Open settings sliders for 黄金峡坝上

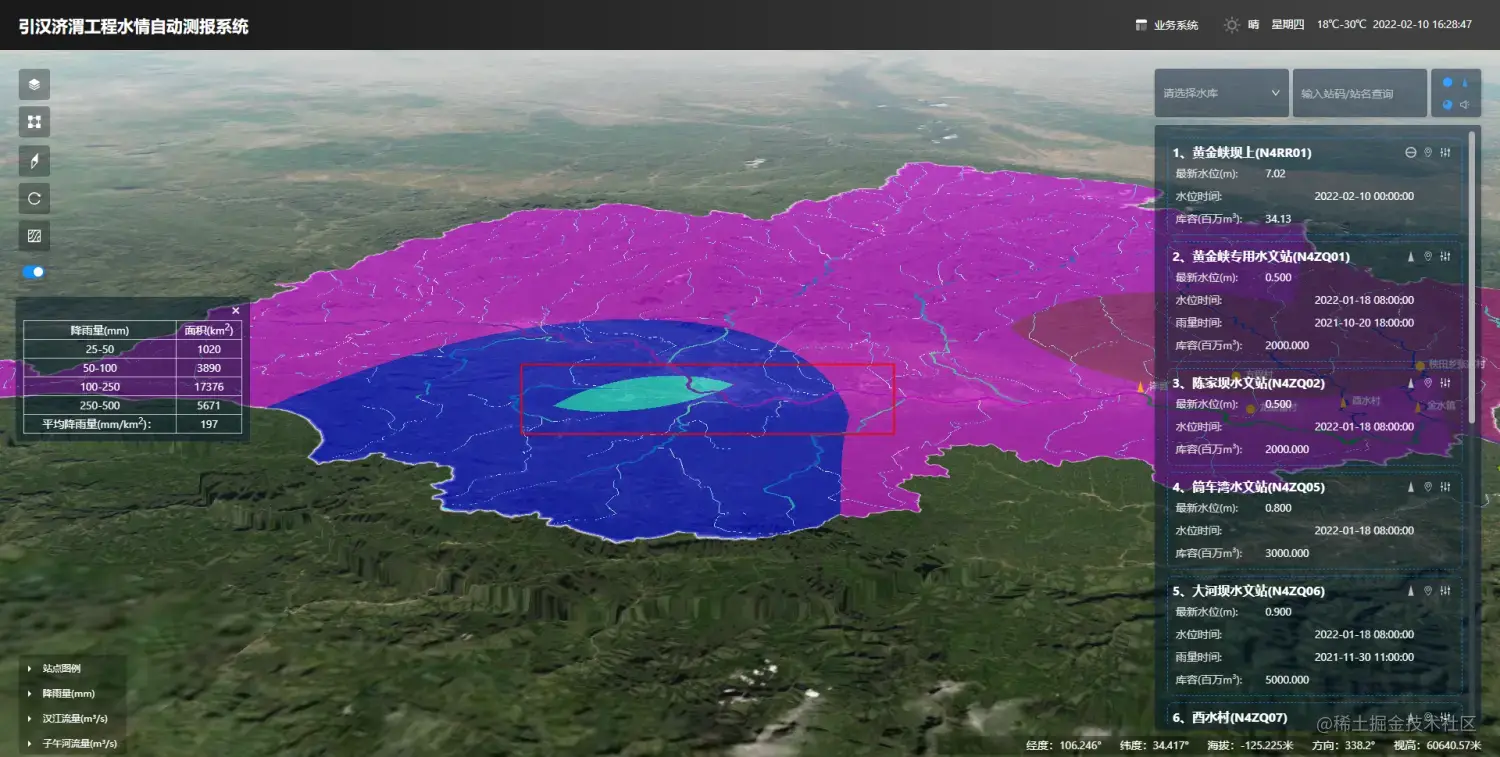point(1446,153)
